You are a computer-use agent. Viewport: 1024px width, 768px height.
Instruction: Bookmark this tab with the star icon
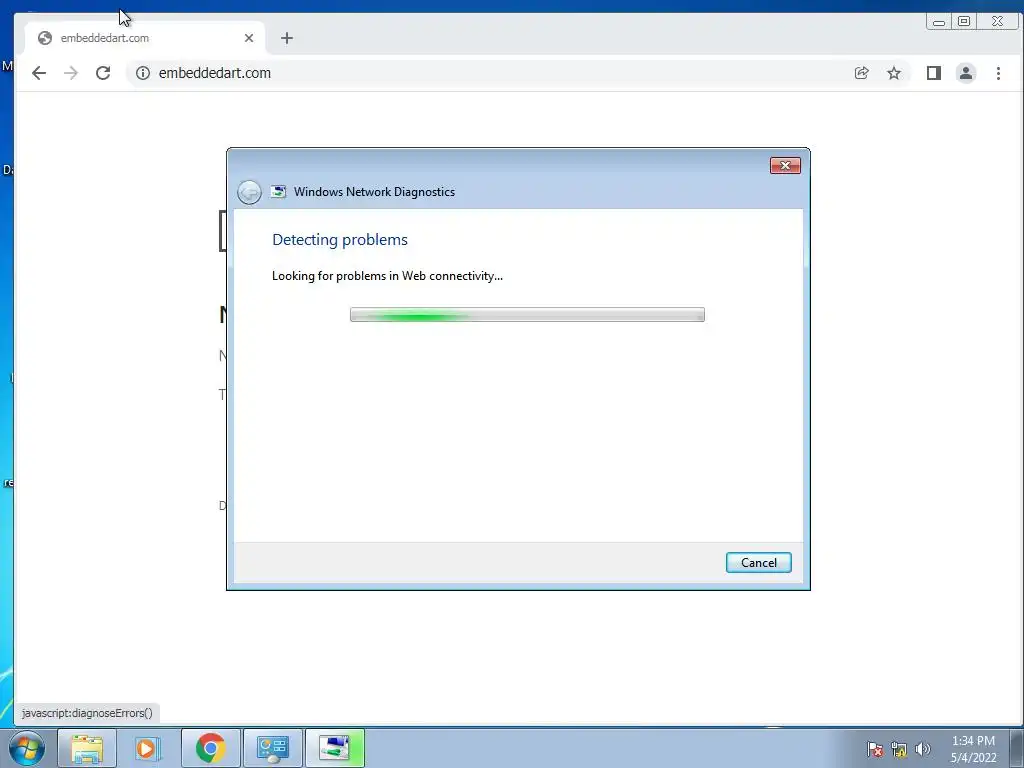coord(894,73)
